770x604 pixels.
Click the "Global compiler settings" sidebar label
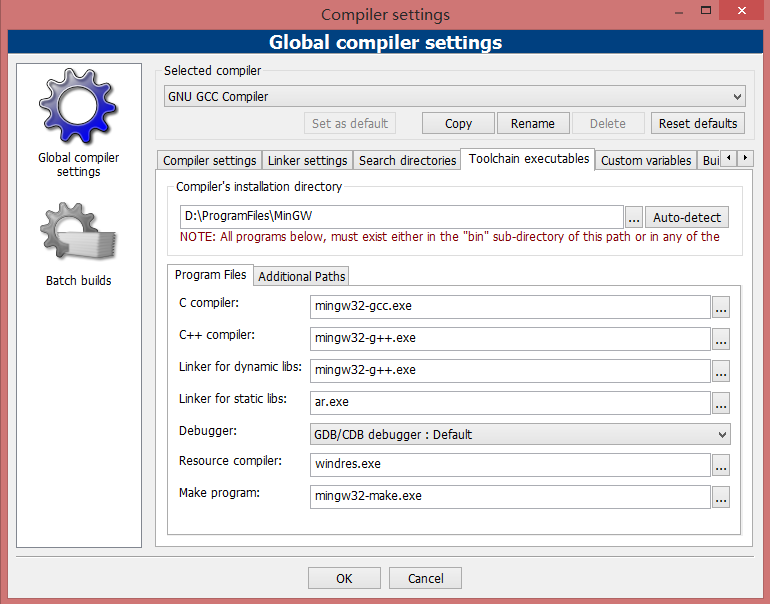[79, 165]
